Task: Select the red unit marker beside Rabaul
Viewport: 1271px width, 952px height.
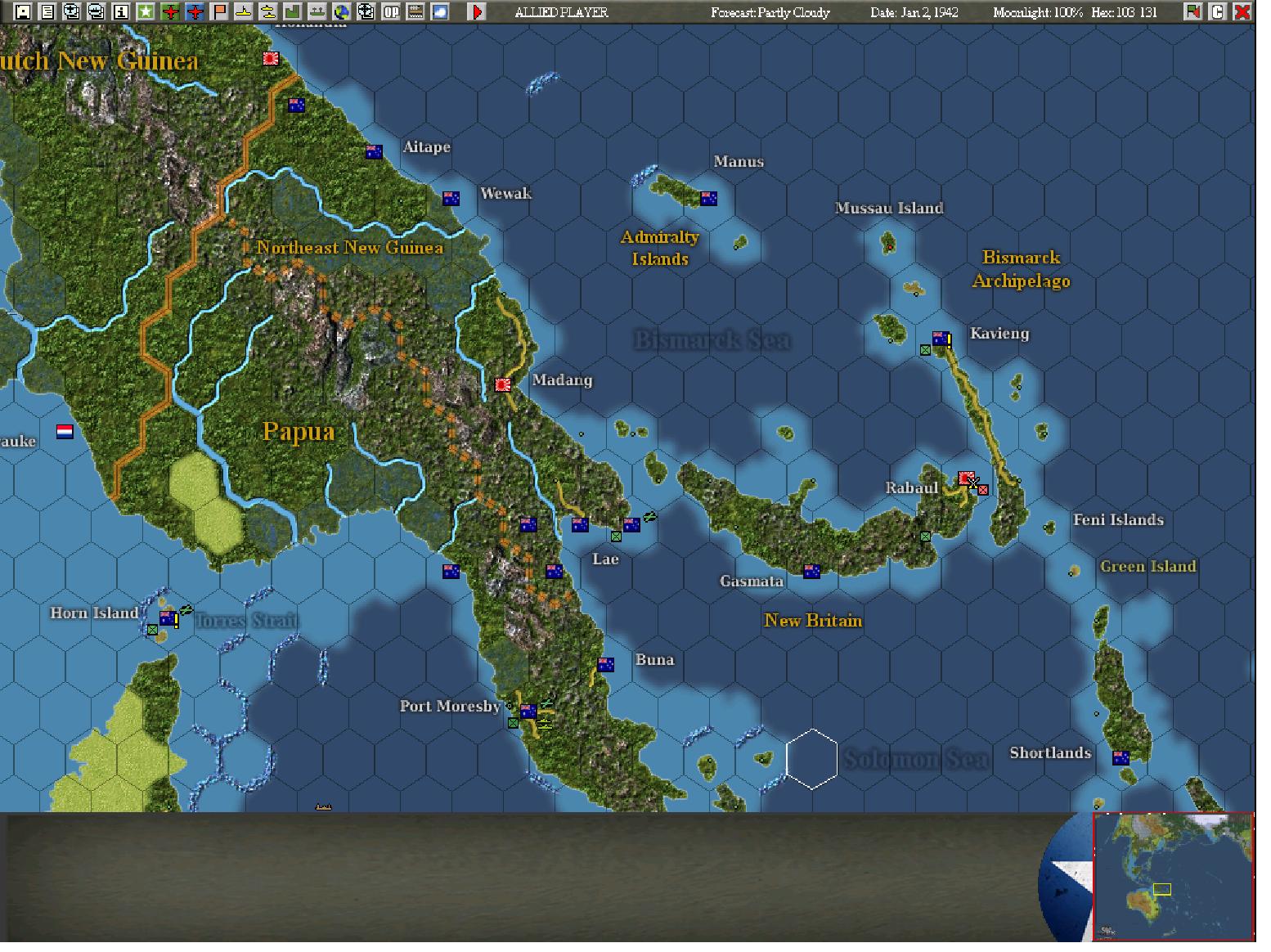Action: (x=983, y=490)
